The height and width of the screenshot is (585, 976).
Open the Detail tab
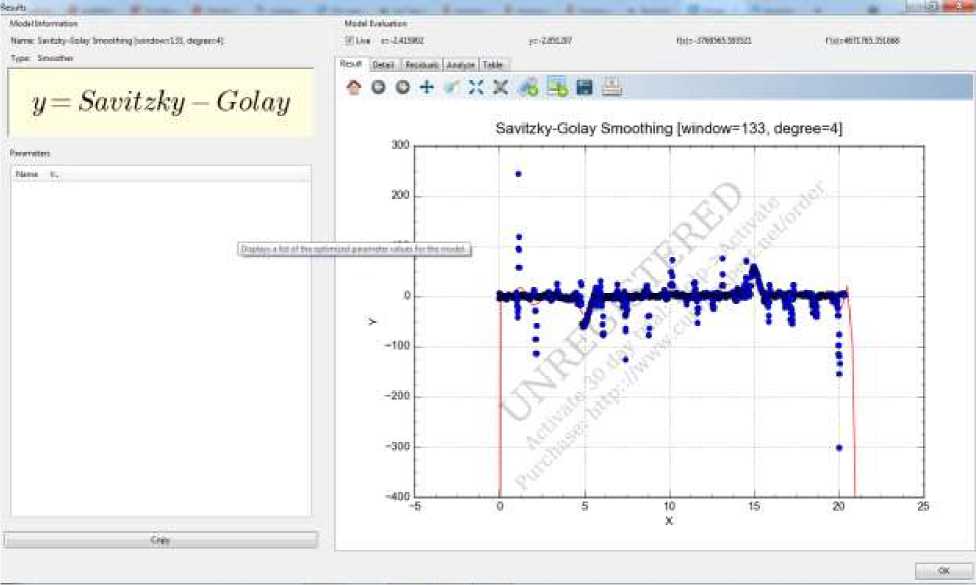383,64
